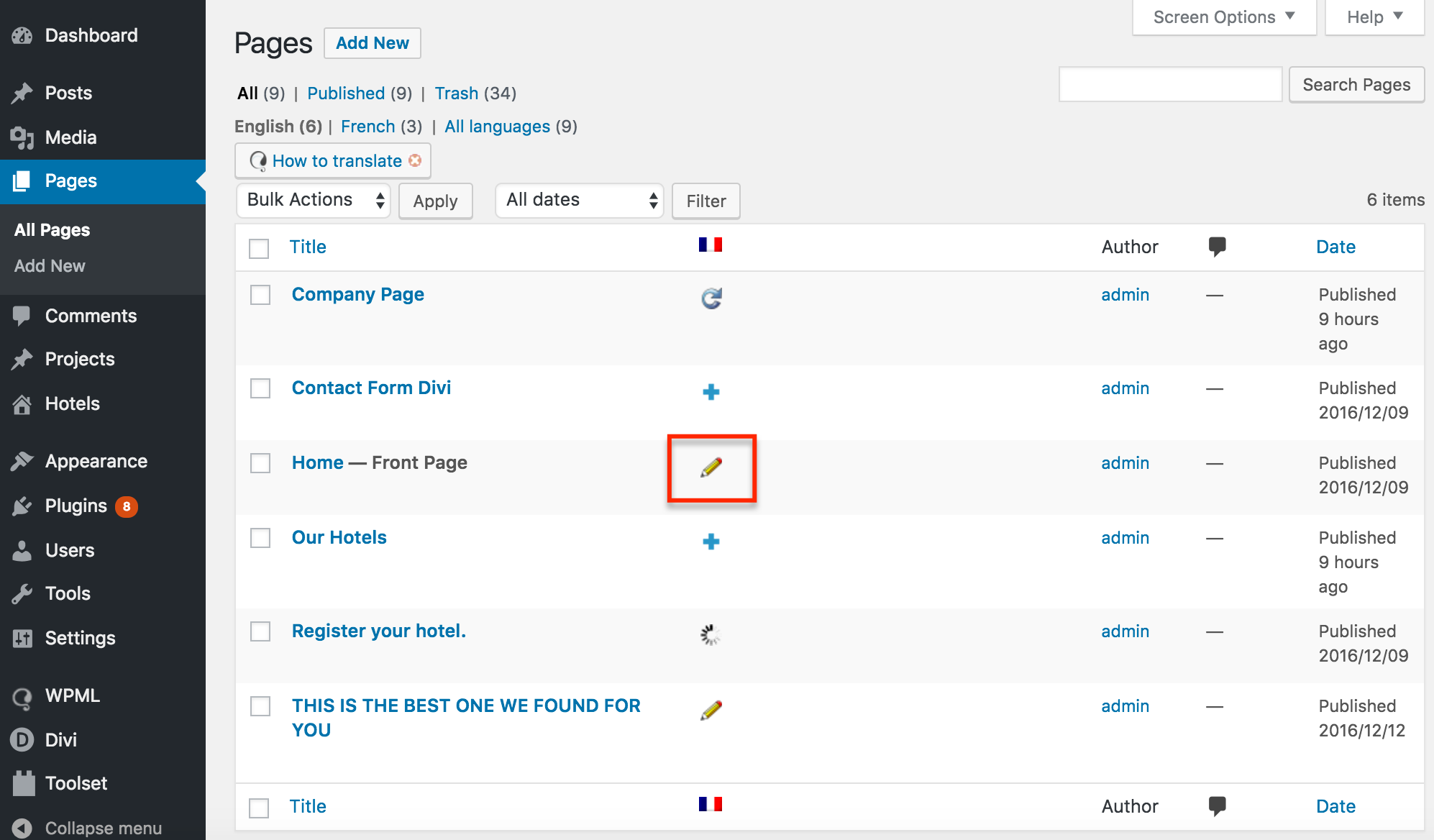Click the French flag in the table footer
This screenshot has height=840, width=1434.
[711, 804]
